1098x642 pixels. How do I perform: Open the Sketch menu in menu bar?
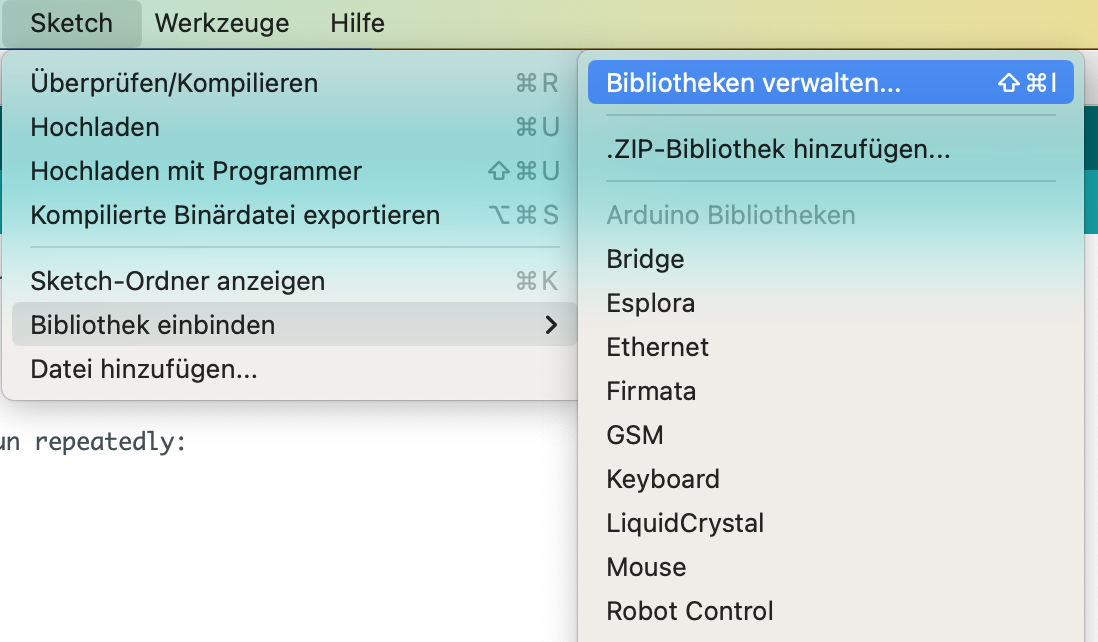[71, 23]
